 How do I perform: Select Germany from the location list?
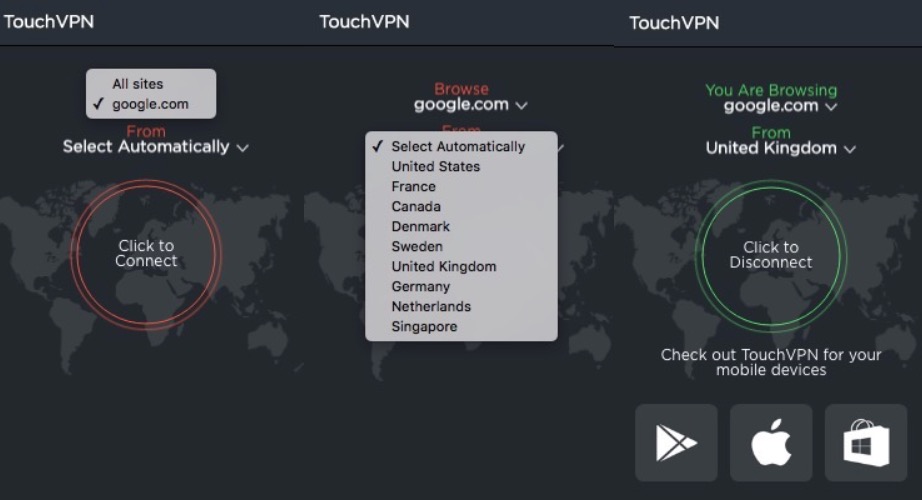[421, 287]
